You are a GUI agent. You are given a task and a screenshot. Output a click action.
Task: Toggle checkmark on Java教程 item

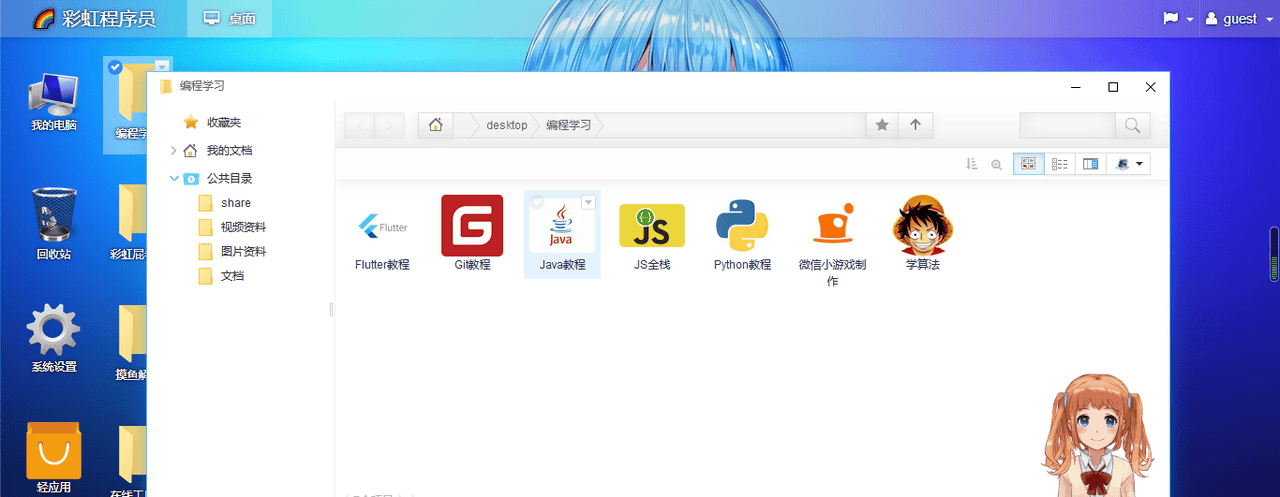pyautogui.click(x=537, y=202)
